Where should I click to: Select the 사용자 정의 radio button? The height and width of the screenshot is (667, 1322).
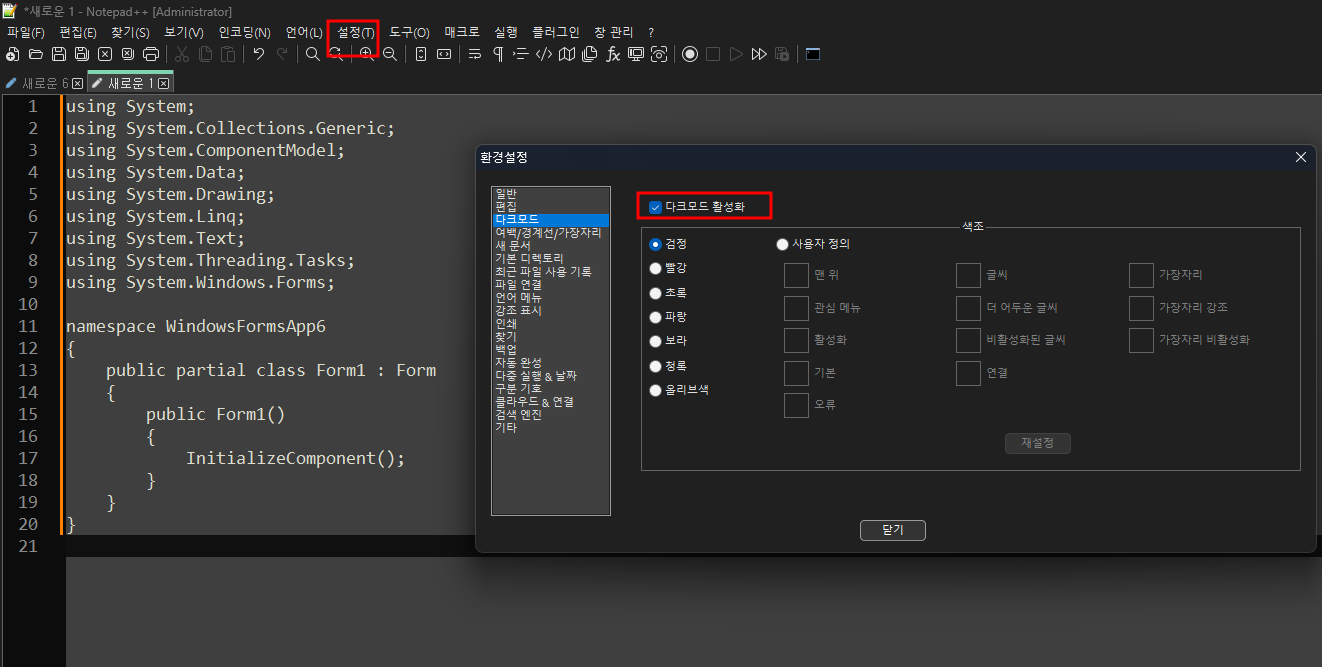[x=782, y=244]
